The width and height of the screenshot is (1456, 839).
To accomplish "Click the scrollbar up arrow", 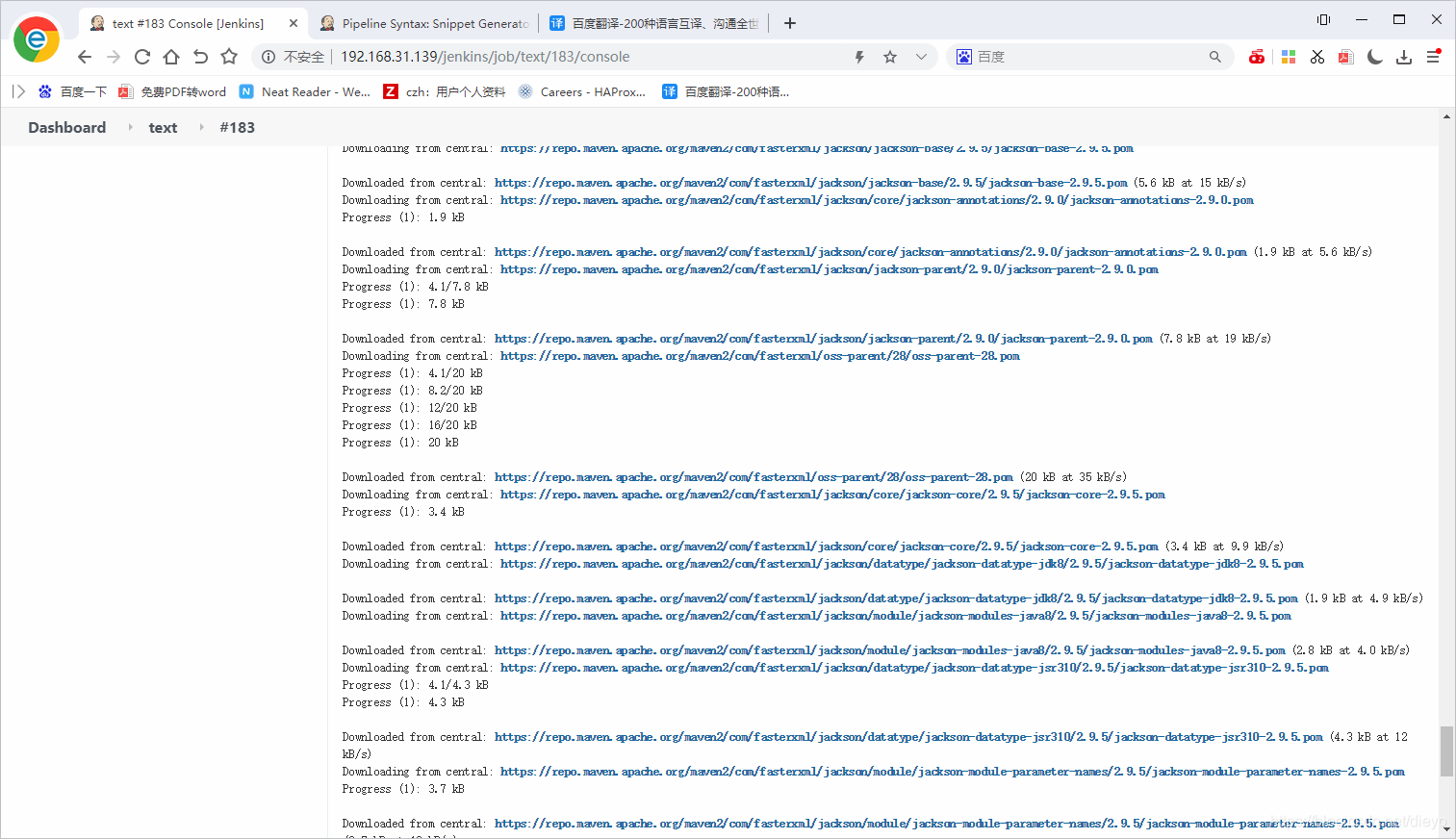I will pyautogui.click(x=1446, y=116).
